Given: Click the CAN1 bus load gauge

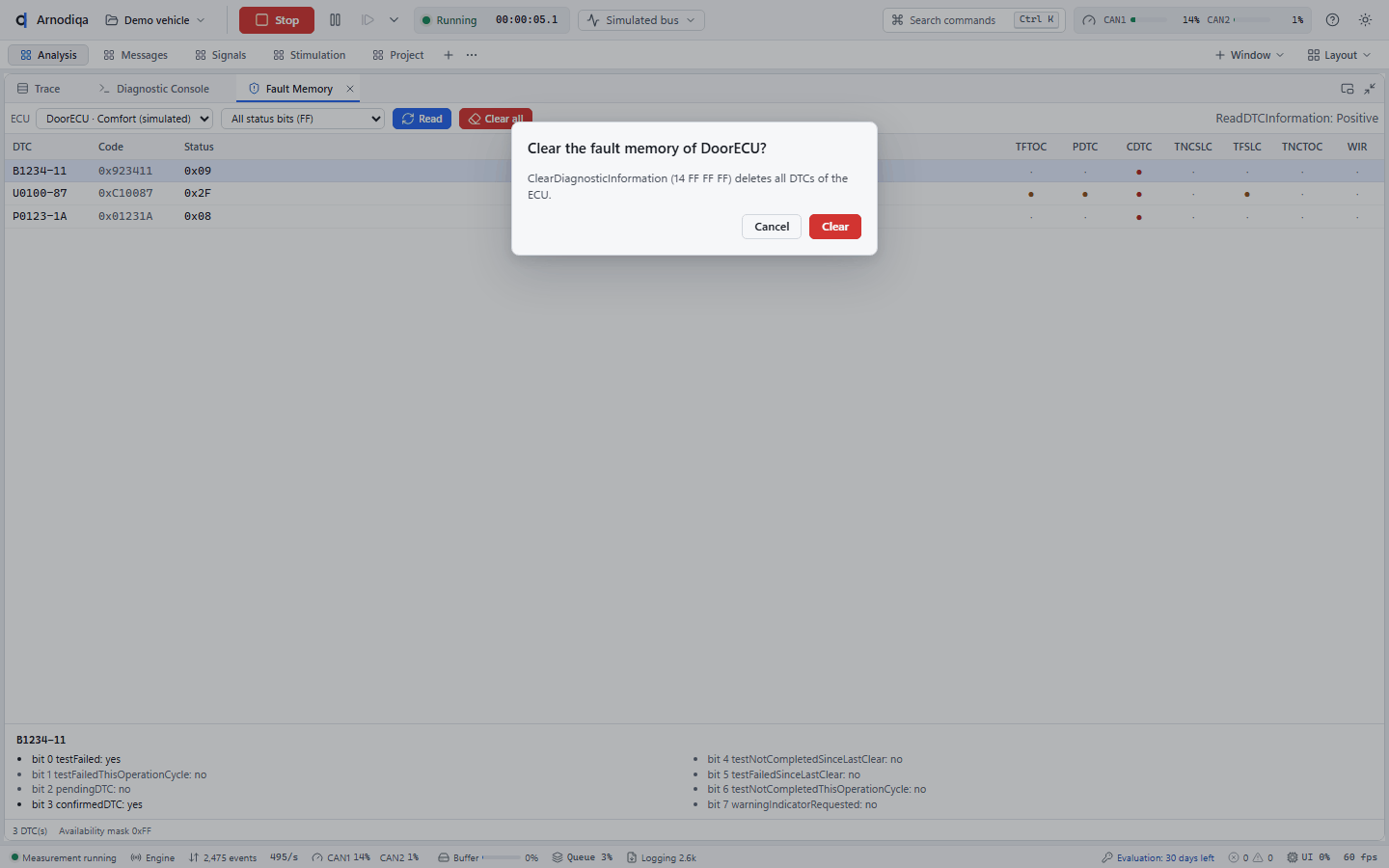Looking at the screenshot, I should pyautogui.click(x=1139, y=20).
